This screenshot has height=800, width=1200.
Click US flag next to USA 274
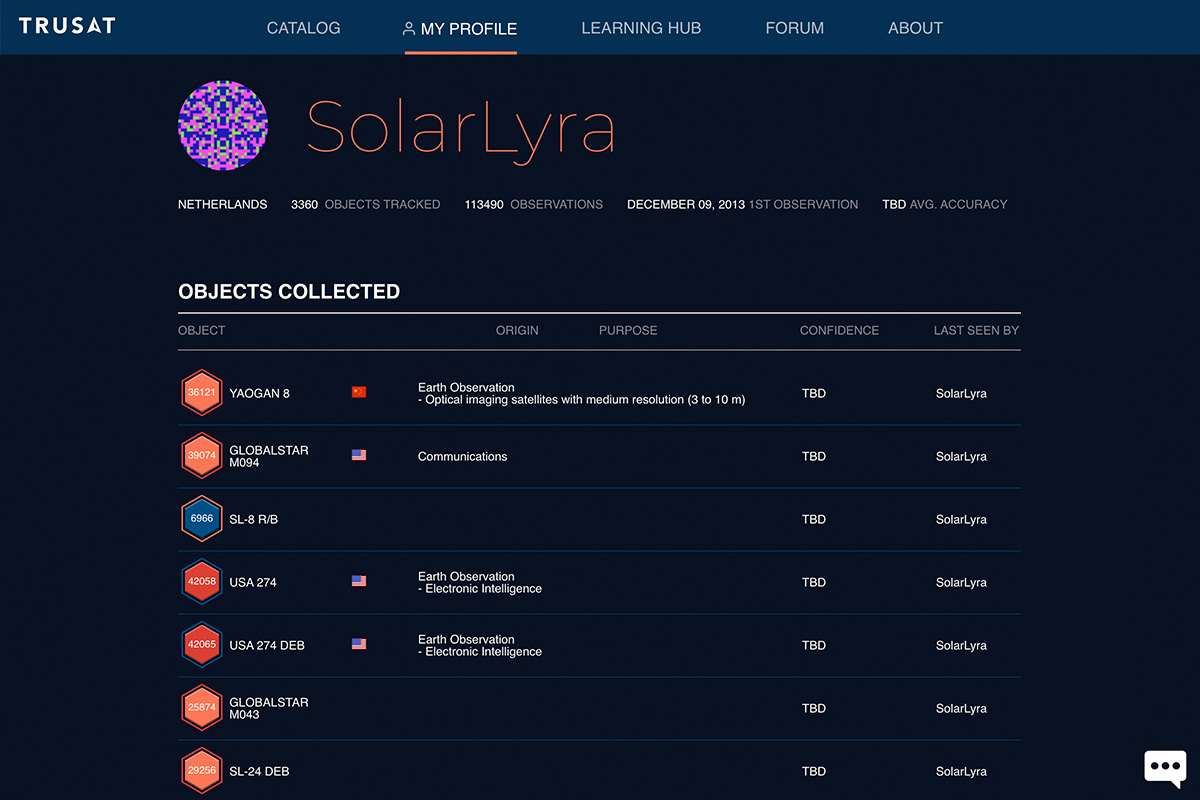pos(359,581)
